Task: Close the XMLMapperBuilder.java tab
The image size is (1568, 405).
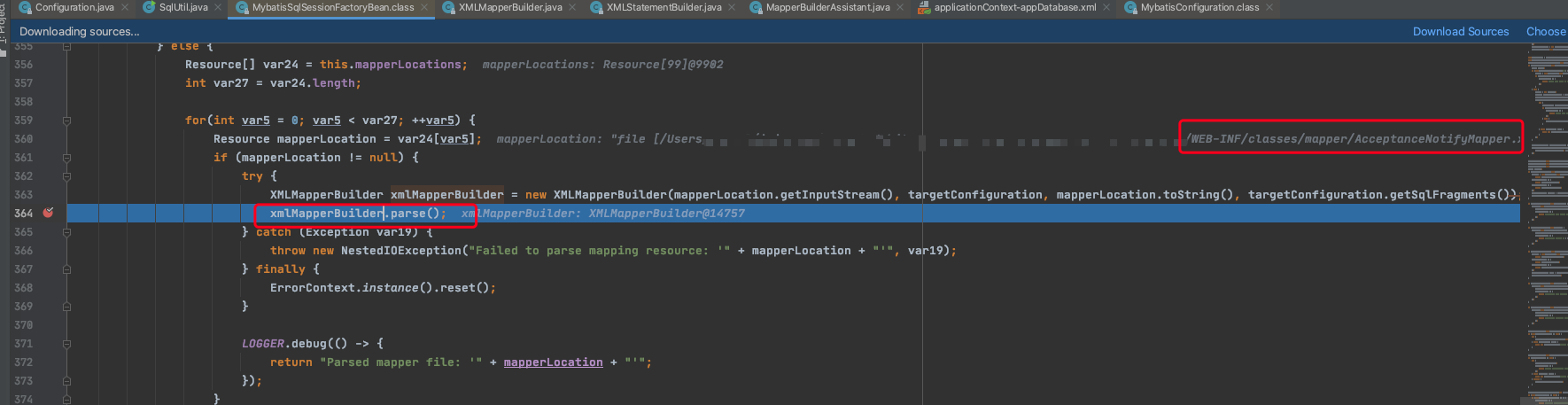Action: (x=572, y=7)
